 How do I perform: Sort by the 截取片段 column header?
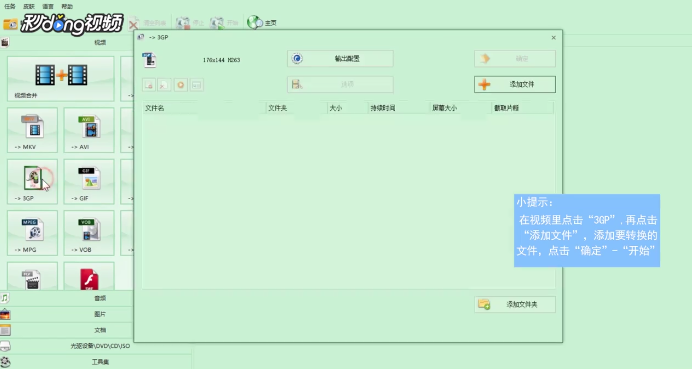coord(522,108)
